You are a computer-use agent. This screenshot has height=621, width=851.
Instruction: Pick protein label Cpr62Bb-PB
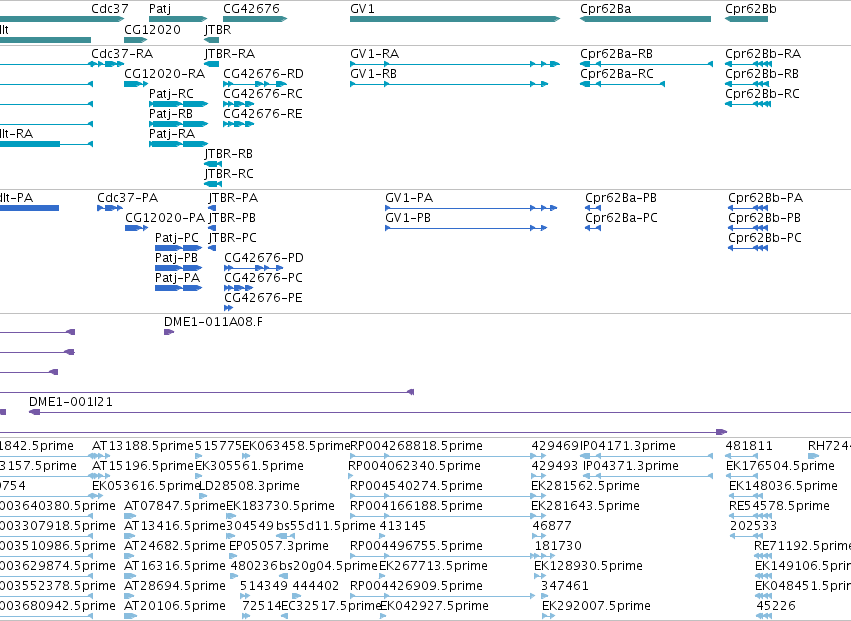765,218
